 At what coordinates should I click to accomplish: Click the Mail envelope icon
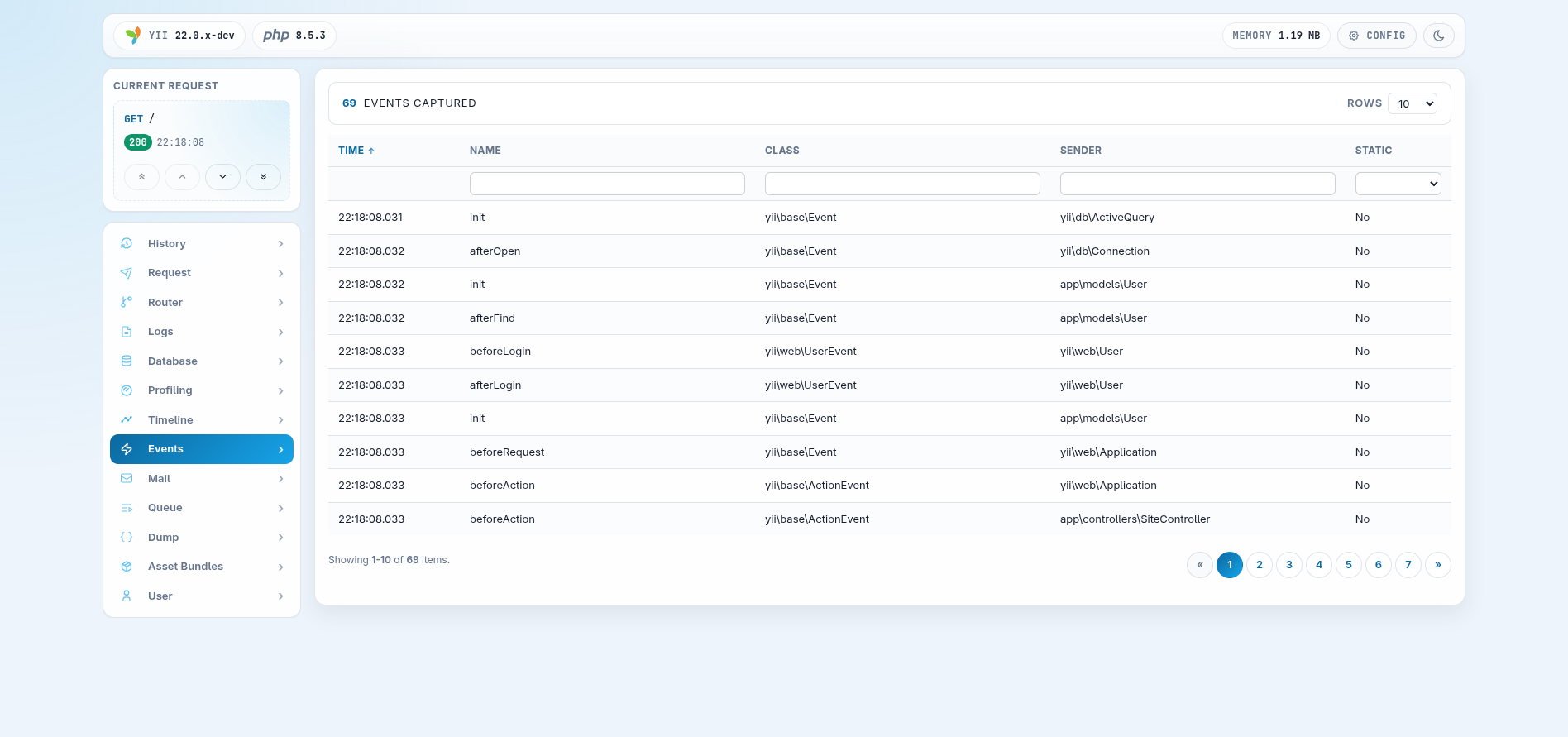127,478
